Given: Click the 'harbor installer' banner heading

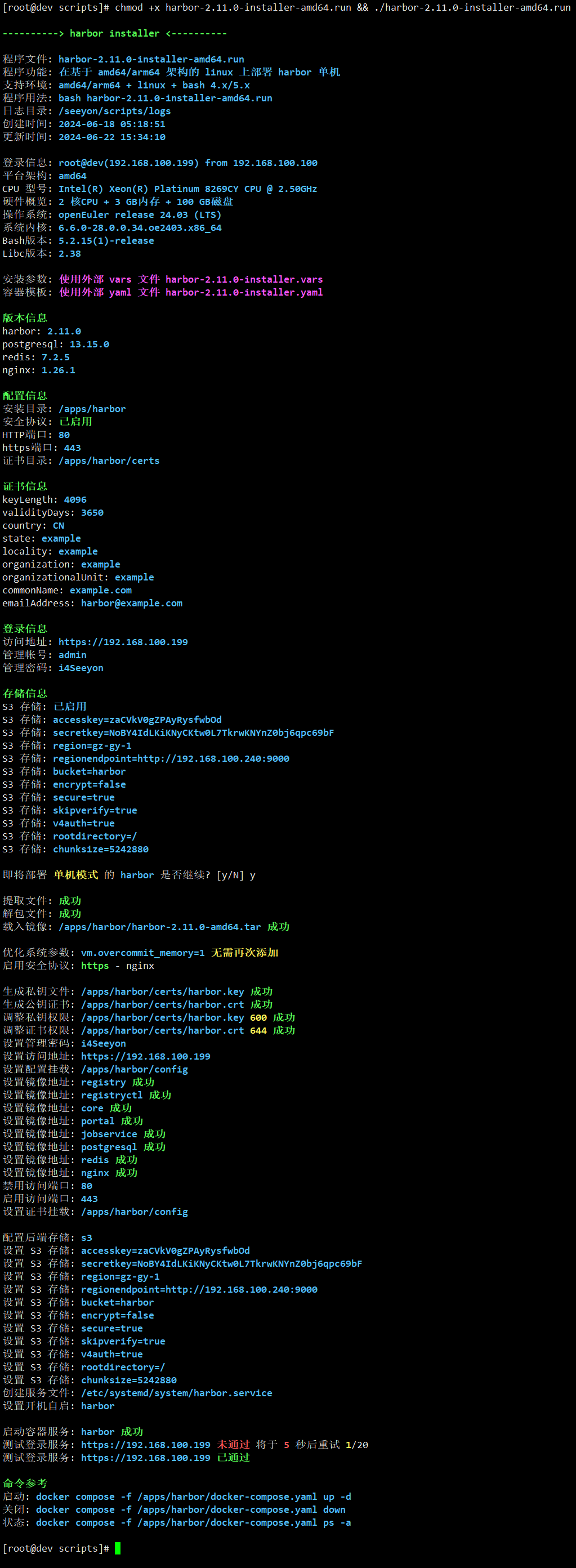Looking at the screenshot, I should [114, 33].
